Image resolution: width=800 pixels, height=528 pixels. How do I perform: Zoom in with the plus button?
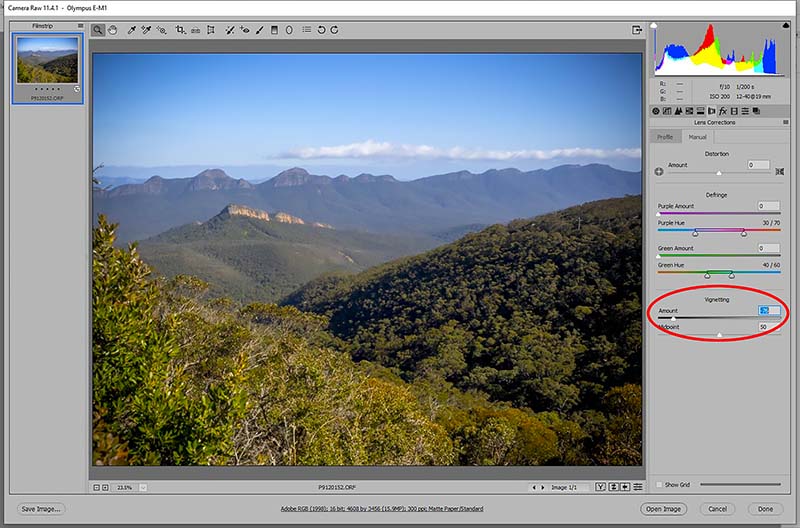coord(105,488)
